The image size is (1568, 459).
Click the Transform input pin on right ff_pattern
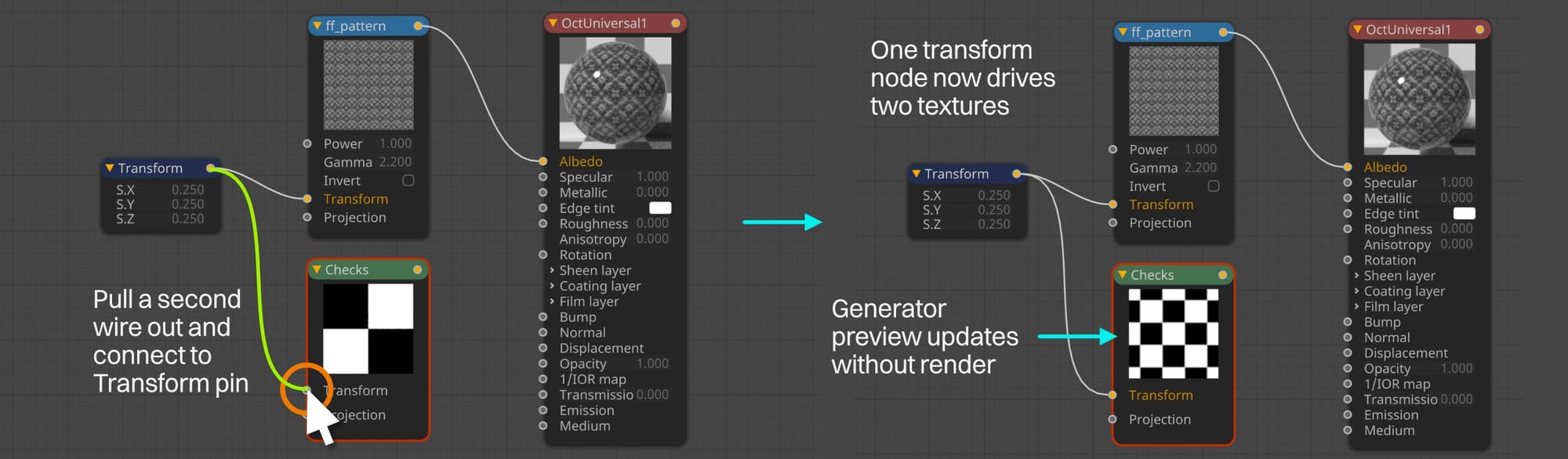(x=1112, y=204)
